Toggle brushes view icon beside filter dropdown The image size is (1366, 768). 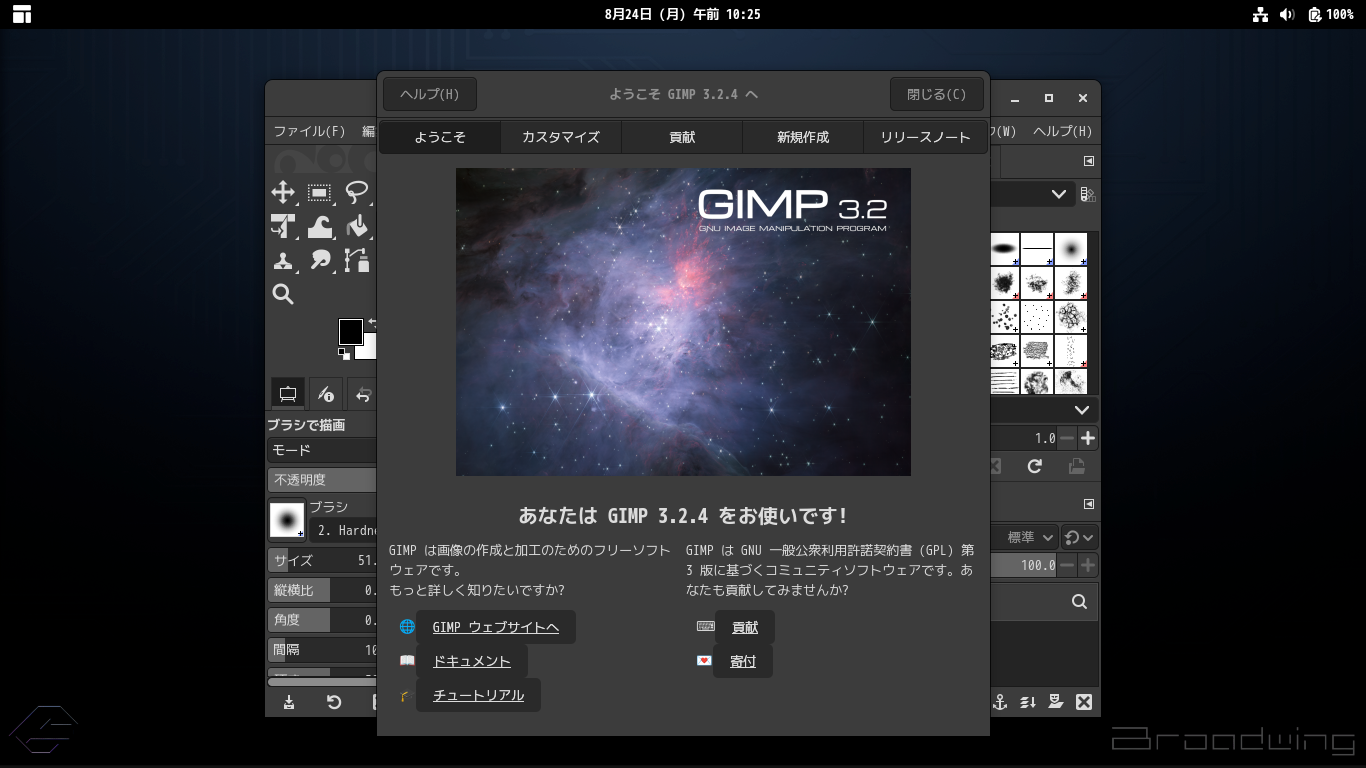pyautogui.click(x=1088, y=194)
